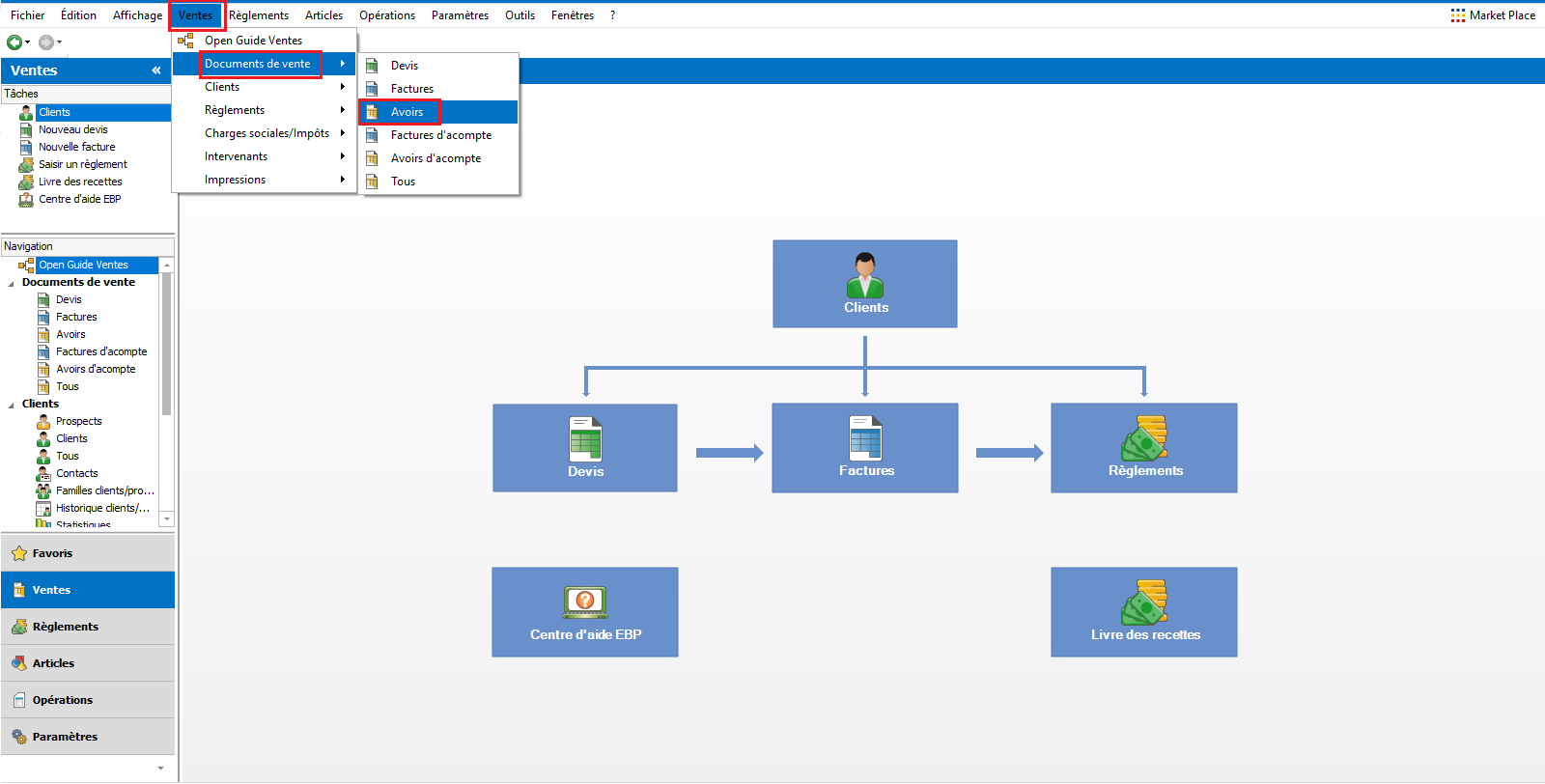Screen dimensions: 1545x784
Task: Click the navigation tree scrollbar up arrow
Action: (167, 265)
